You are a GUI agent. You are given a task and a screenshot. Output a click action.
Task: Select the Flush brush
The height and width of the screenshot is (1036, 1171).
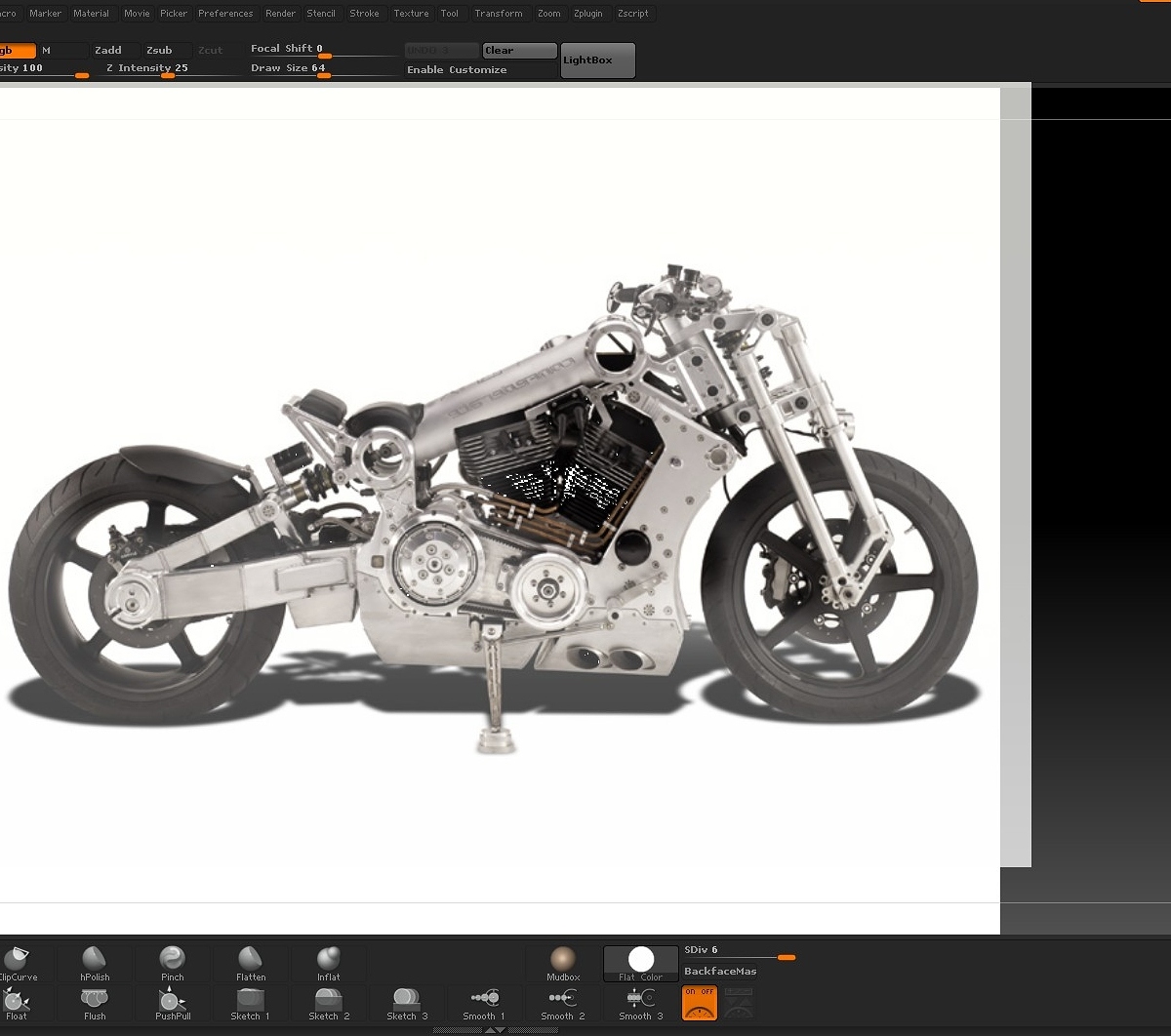click(x=95, y=1003)
